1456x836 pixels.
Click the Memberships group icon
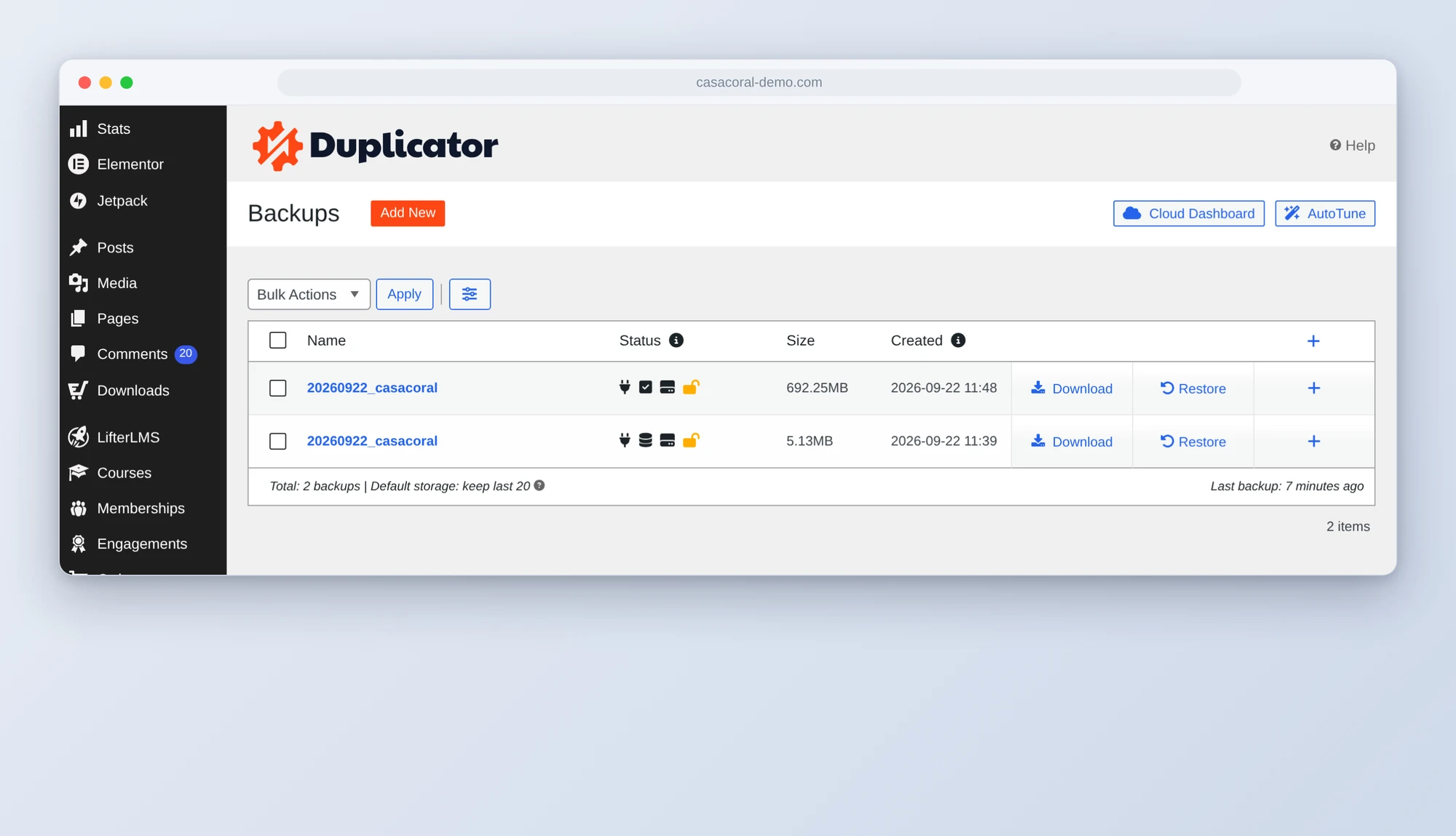click(x=79, y=509)
